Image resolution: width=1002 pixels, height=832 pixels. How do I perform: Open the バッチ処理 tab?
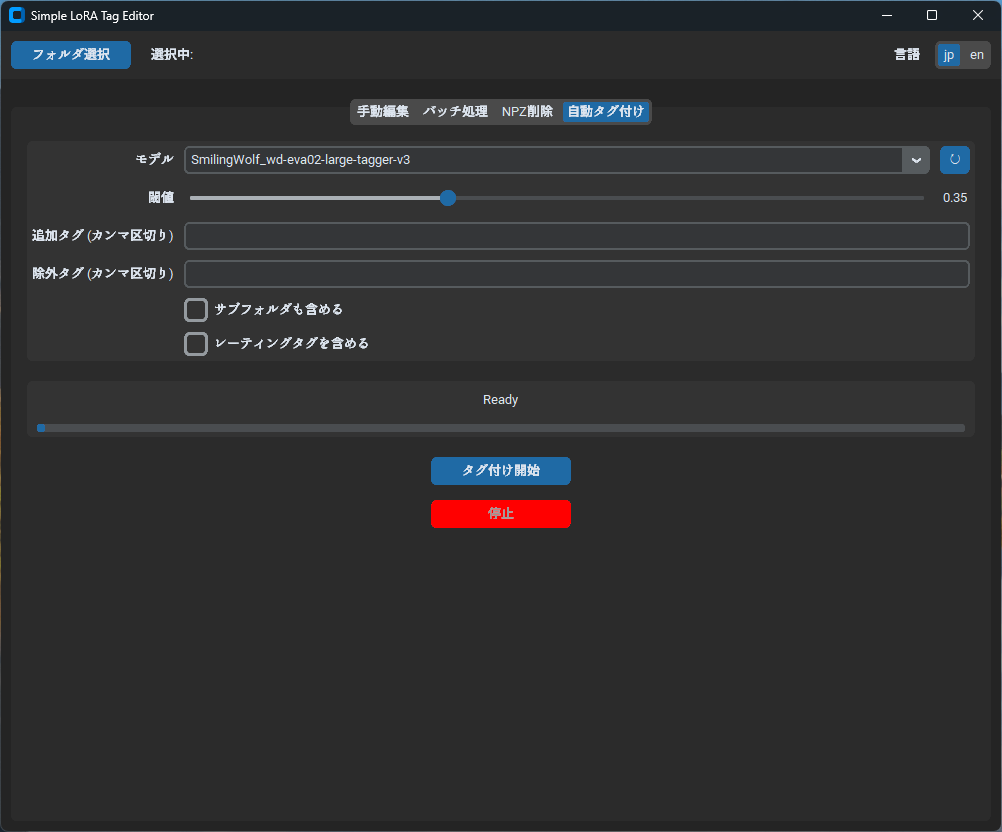(x=455, y=112)
